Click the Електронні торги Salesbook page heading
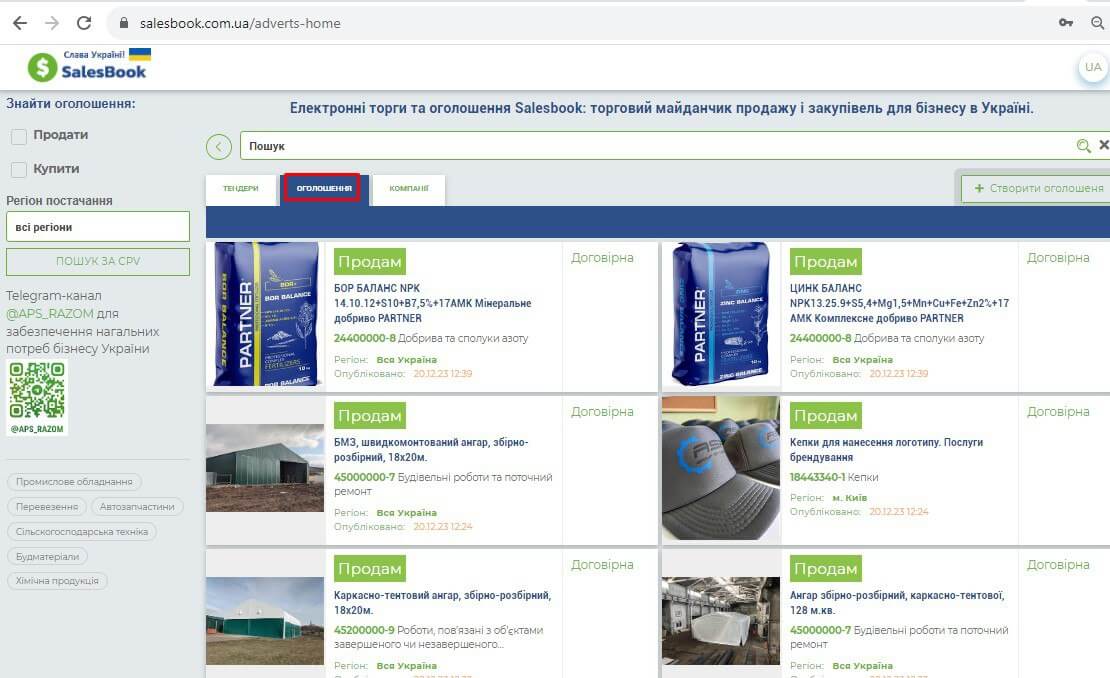The width and height of the screenshot is (1110, 678). click(662, 108)
